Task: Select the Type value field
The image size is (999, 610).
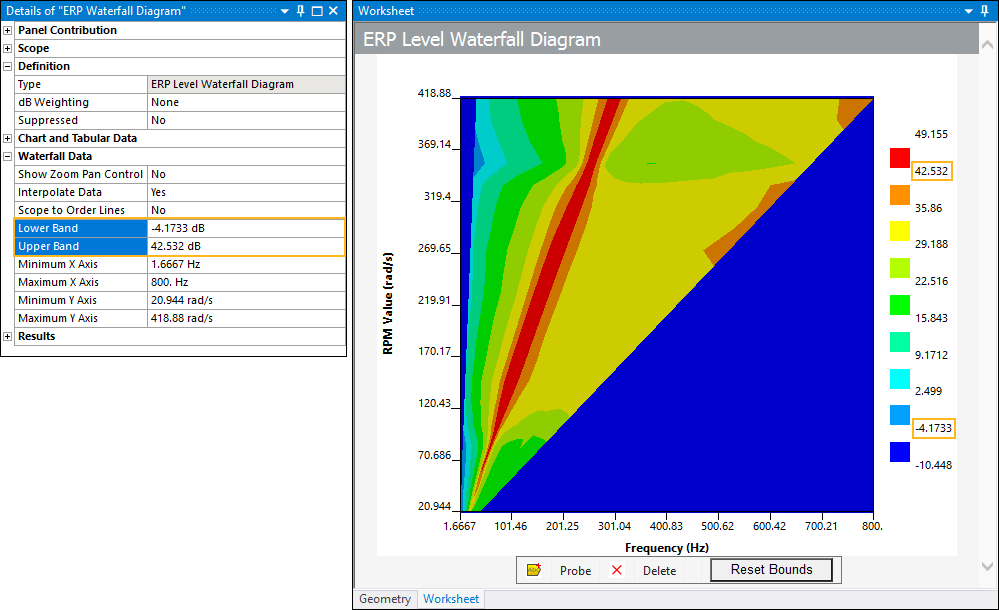Action: point(246,84)
